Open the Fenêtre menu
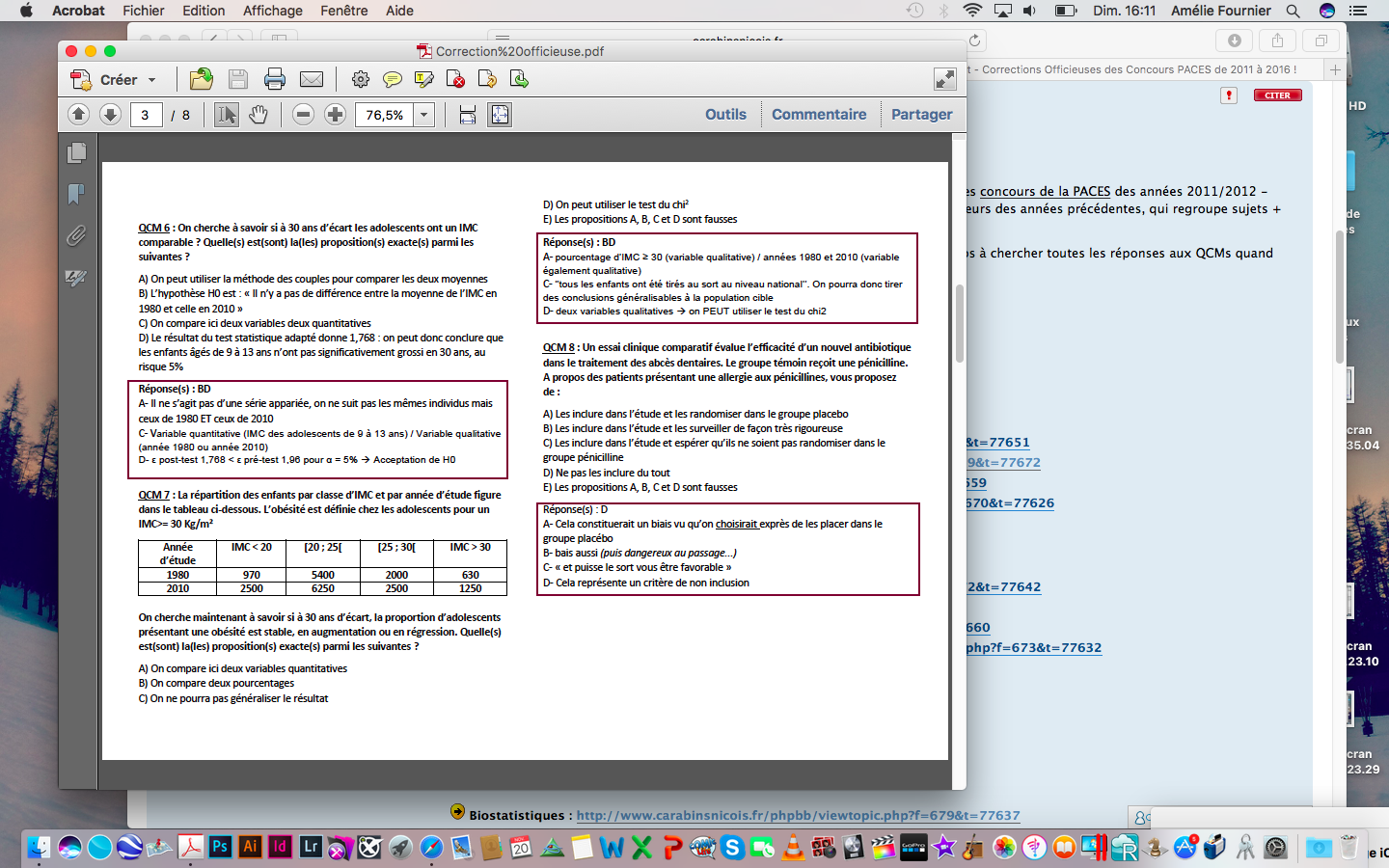Image resolution: width=1389 pixels, height=868 pixels. click(343, 11)
